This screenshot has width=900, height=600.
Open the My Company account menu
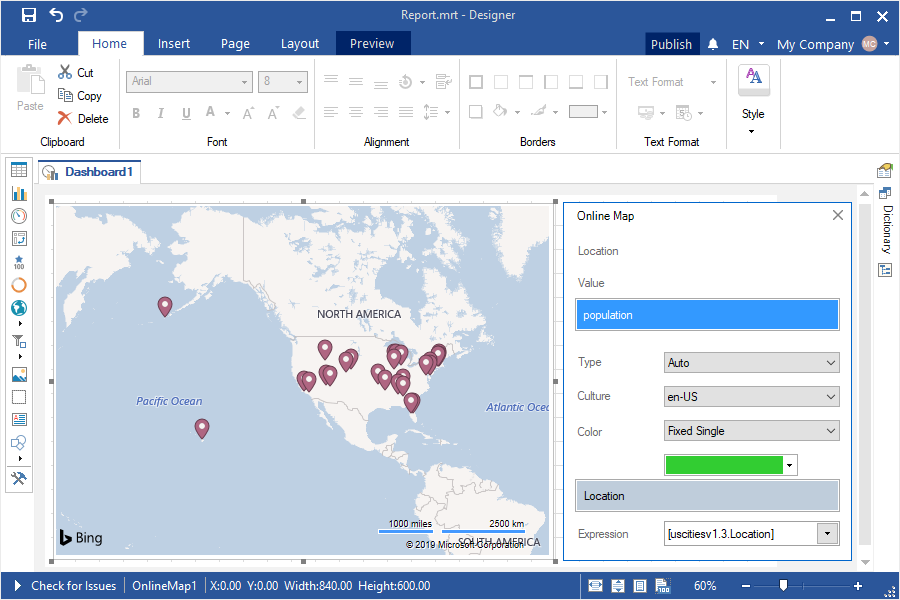click(832, 44)
